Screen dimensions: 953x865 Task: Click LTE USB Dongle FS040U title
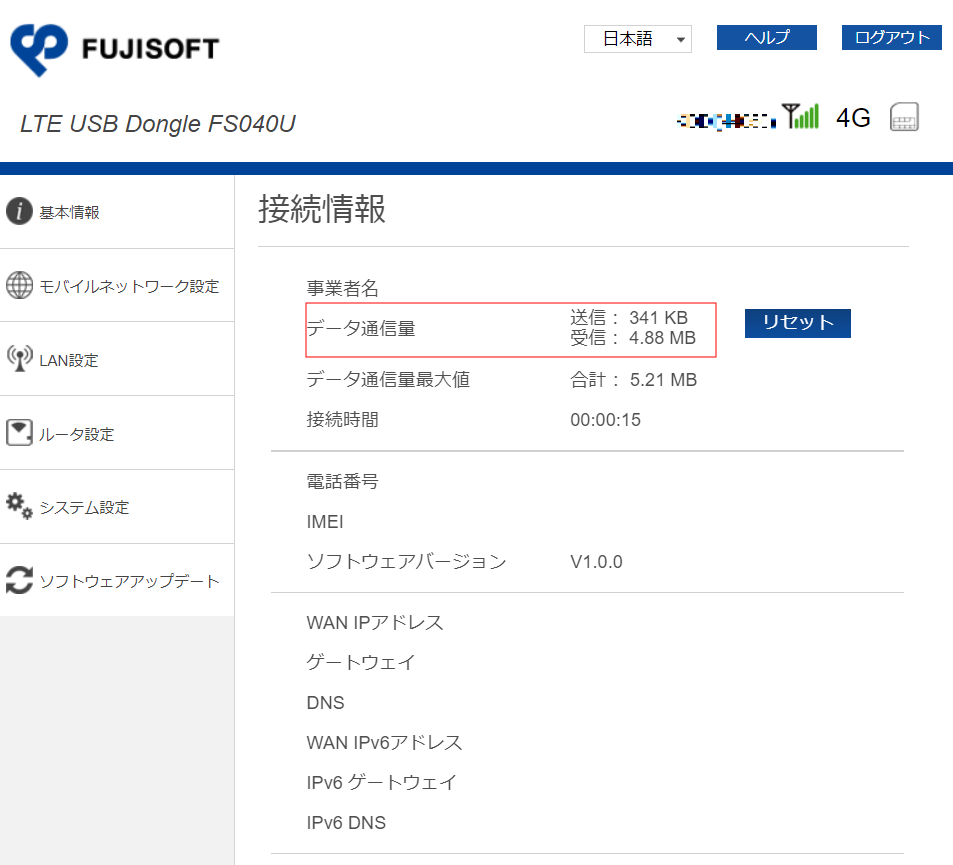(x=158, y=124)
